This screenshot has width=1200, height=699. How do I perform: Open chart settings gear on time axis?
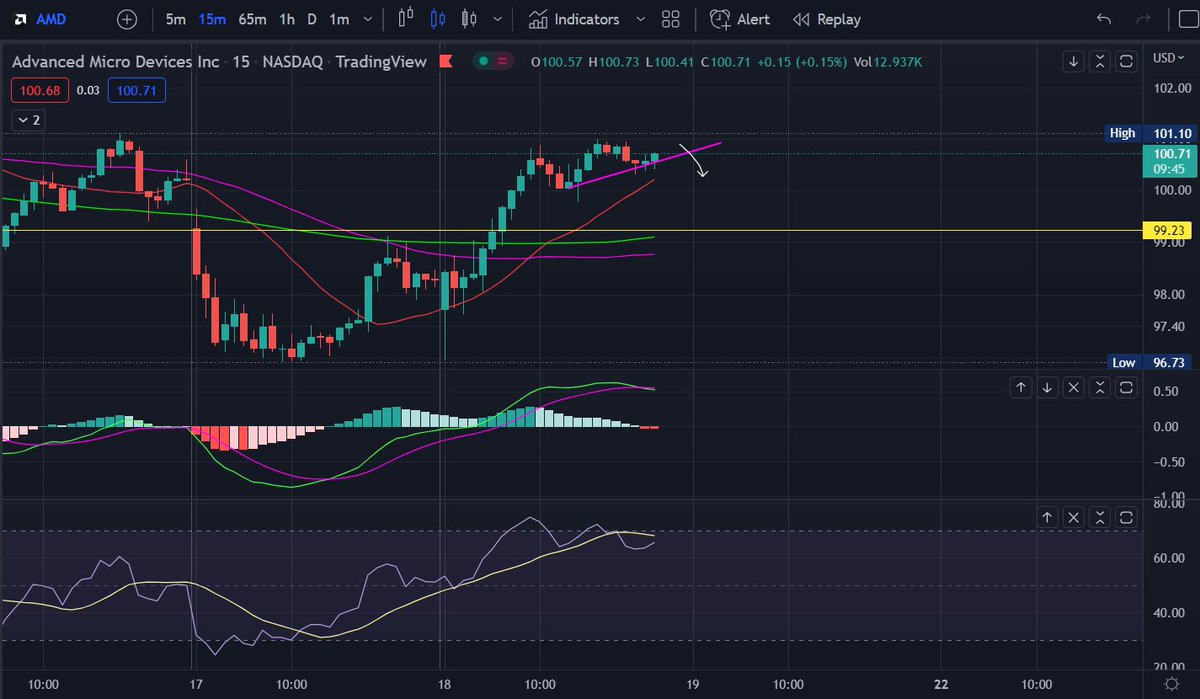pyautogui.click(x=1170, y=685)
